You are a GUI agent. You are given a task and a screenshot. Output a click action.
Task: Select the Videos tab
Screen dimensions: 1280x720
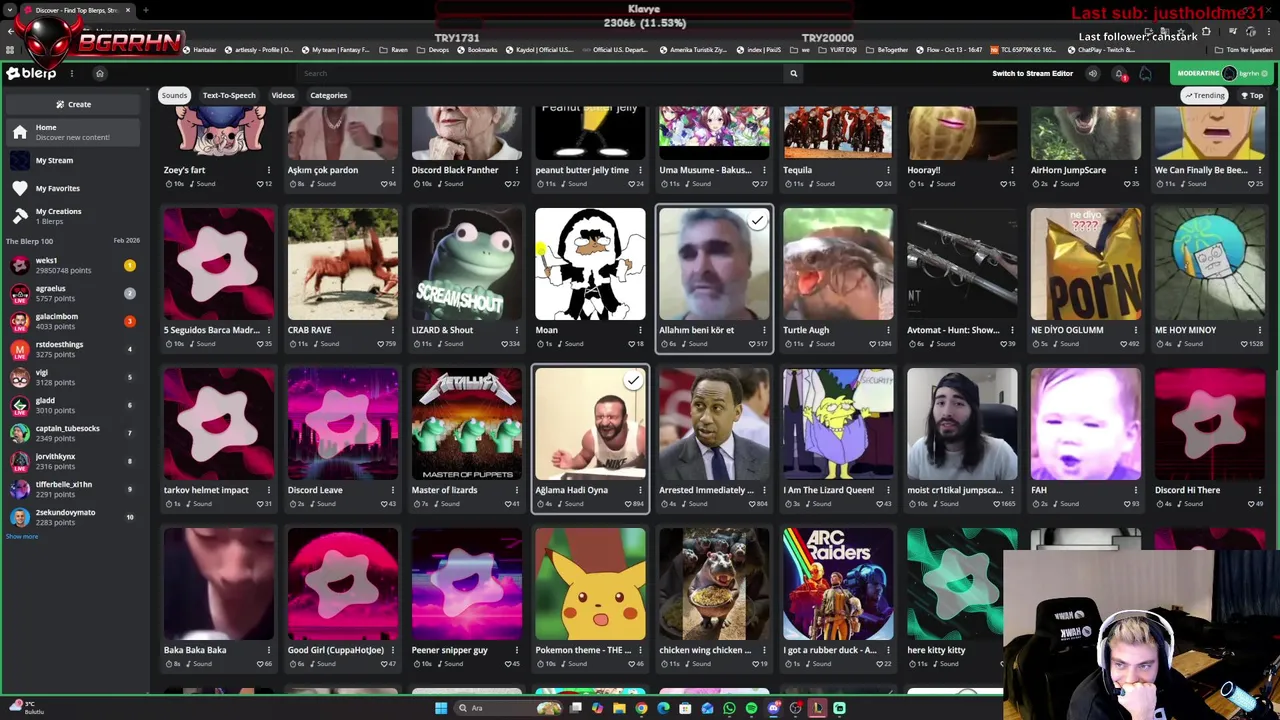(283, 95)
